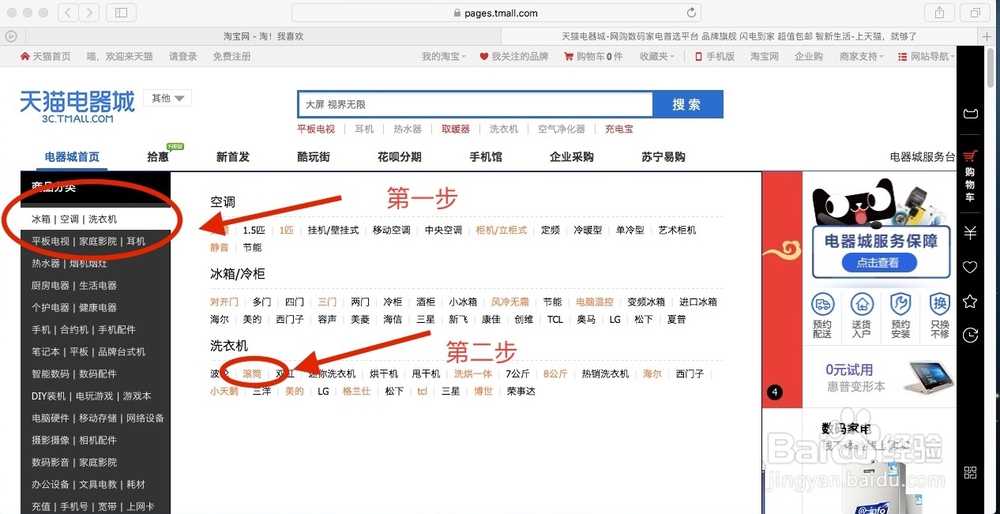Viewport: 1000px width, 514px height.
Task: Open the 冰箱 | 空调 | 洗衣机 category row
Action: coord(96,219)
